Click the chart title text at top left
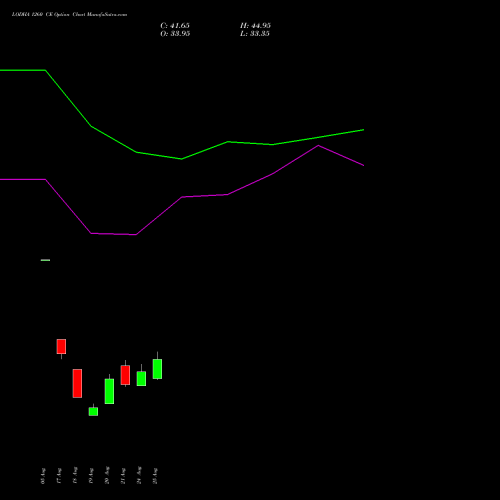Image resolution: width=500 pixels, height=500 pixels. point(69,15)
